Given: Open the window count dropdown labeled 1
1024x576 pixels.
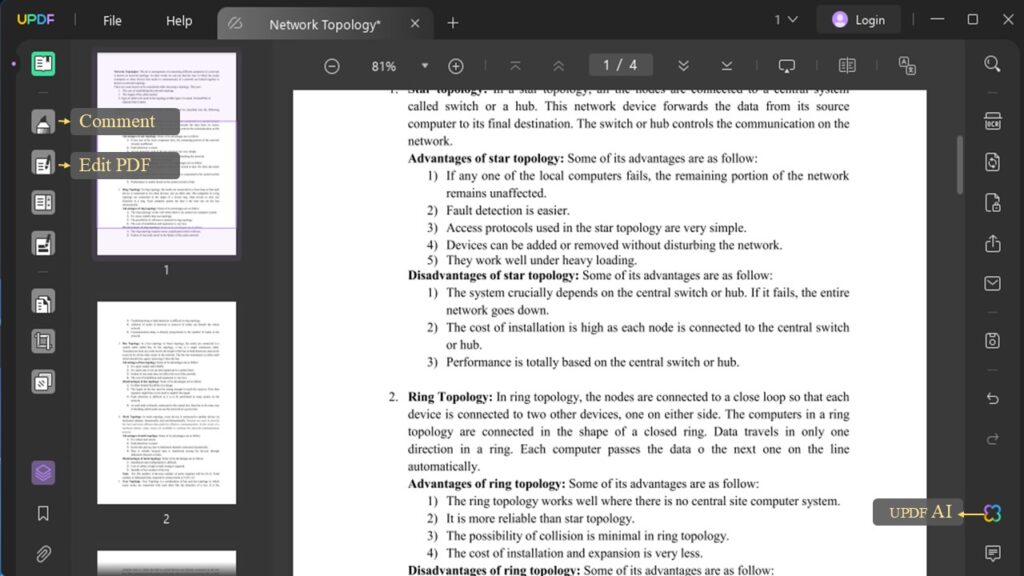Looking at the screenshot, I should pos(786,20).
